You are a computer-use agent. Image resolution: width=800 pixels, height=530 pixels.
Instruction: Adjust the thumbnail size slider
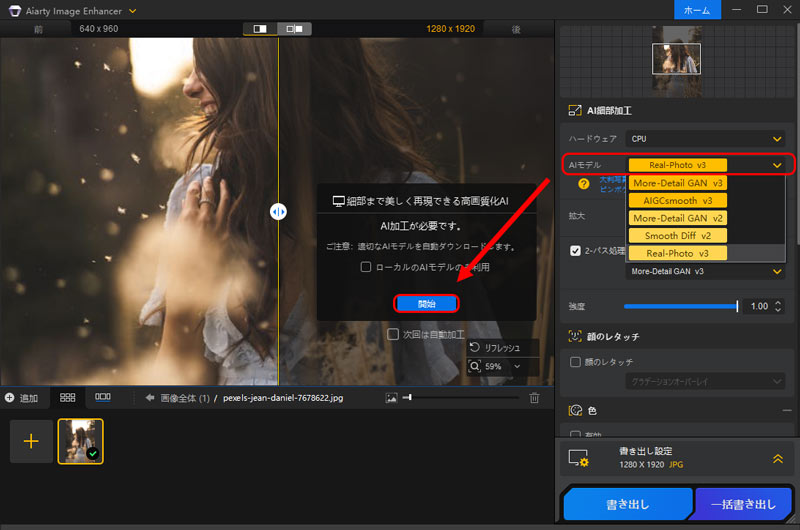tap(461, 397)
